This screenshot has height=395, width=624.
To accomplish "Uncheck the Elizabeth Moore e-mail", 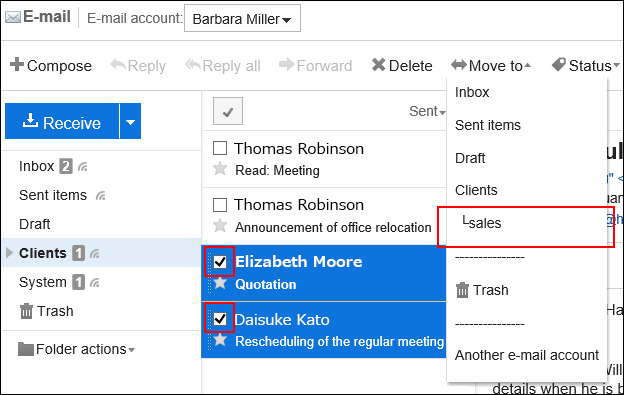I will coord(220,262).
